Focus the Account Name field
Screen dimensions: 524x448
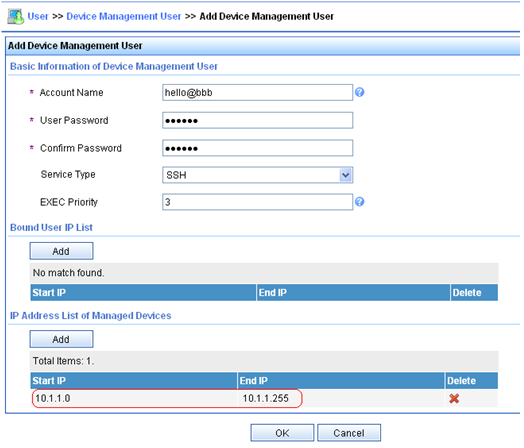(x=257, y=93)
